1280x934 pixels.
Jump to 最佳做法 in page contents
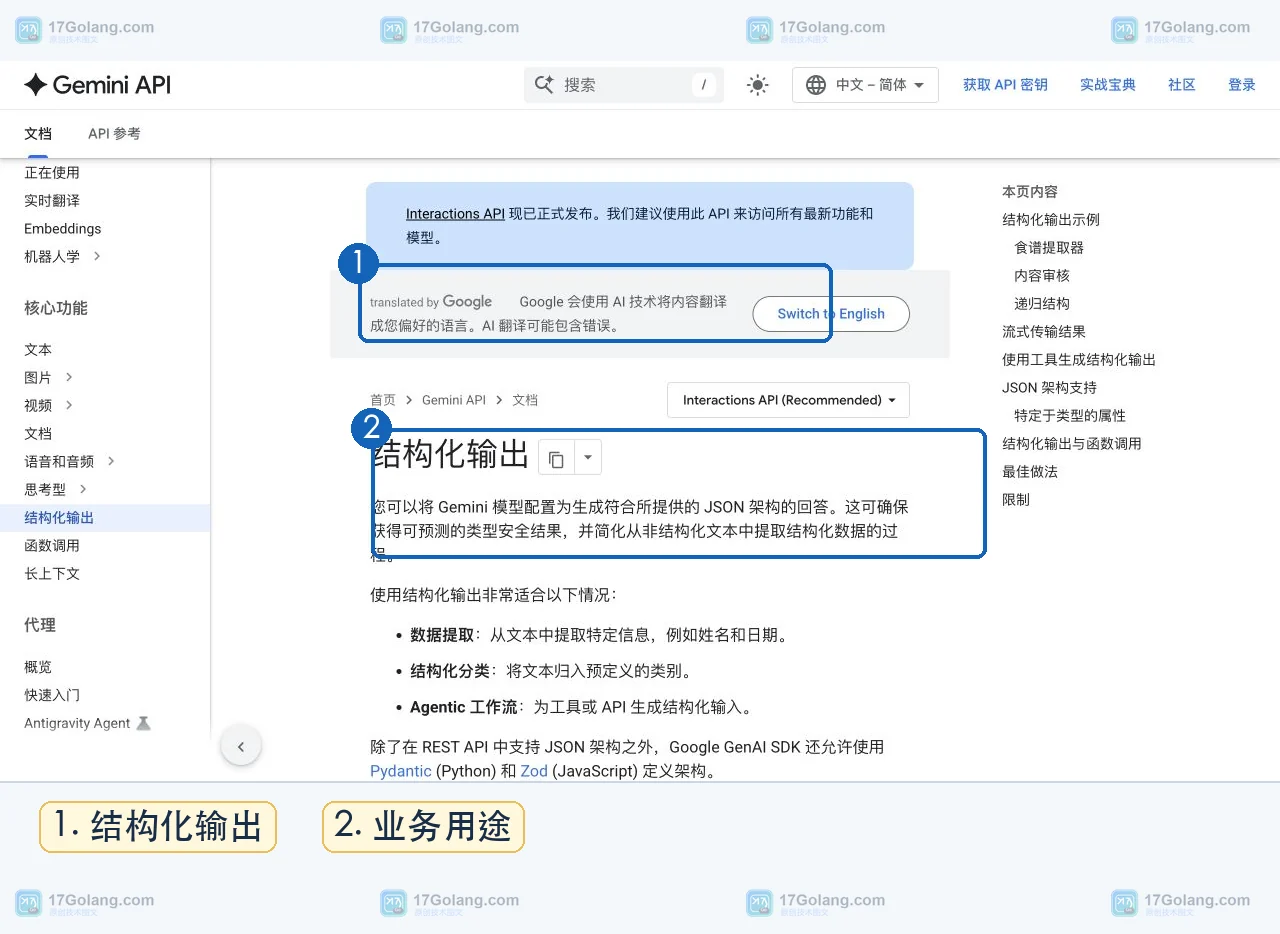(1030, 472)
